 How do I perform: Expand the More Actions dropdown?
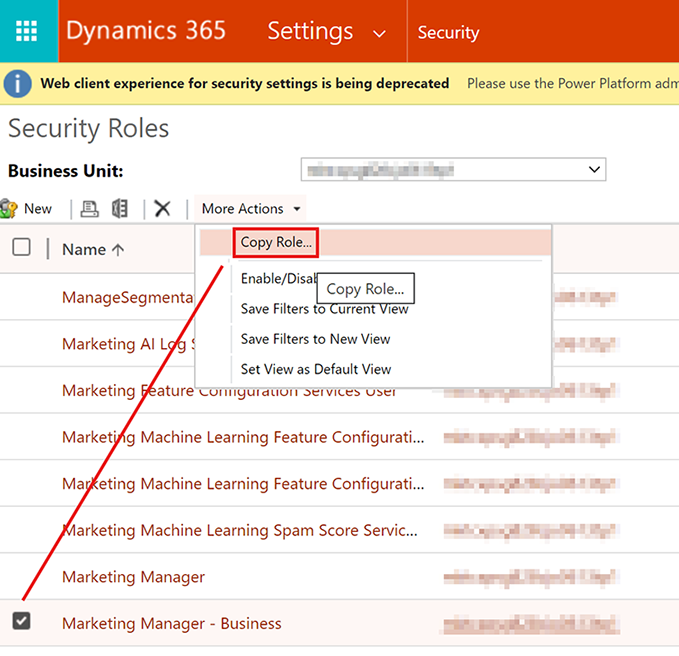(x=250, y=209)
